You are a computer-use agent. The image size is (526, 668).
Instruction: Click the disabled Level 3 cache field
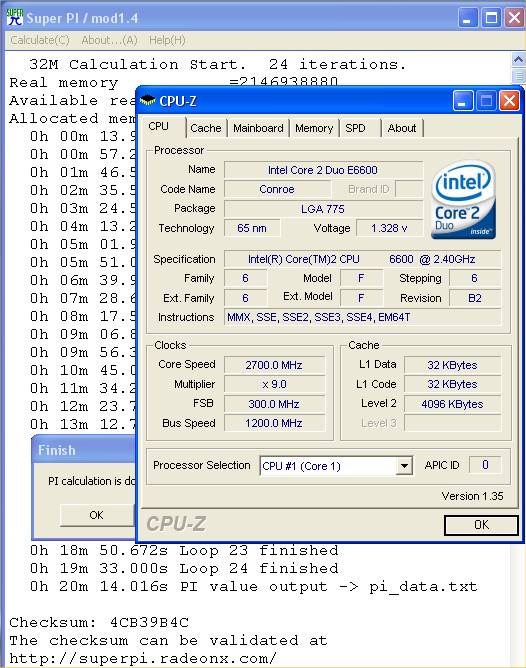(x=452, y=423)
